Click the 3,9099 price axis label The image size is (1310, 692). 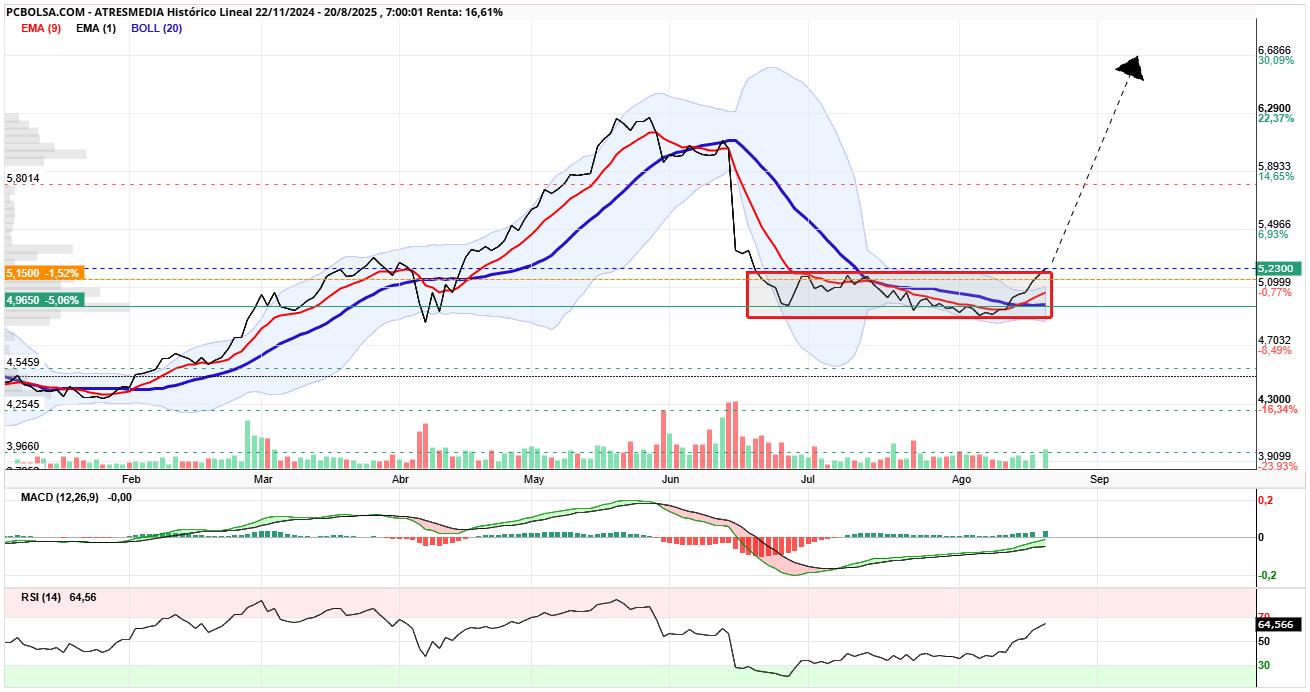pos(1274,455)
